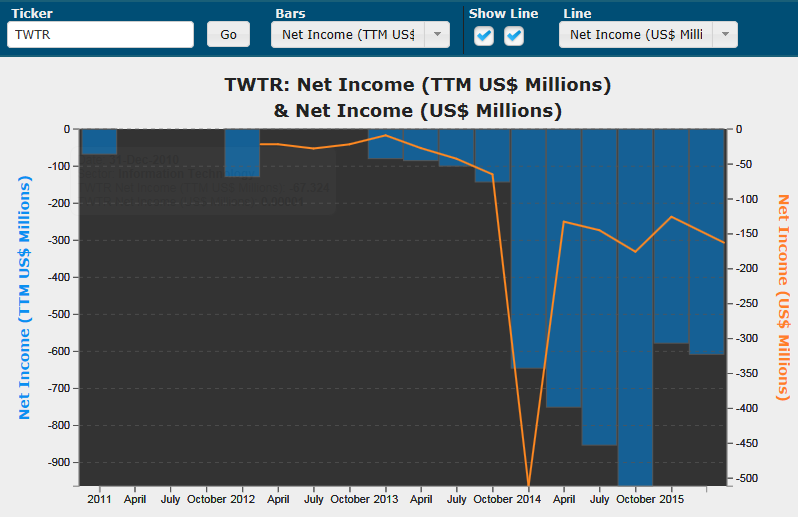Click the 2012 blue bar

click(242, 153)
